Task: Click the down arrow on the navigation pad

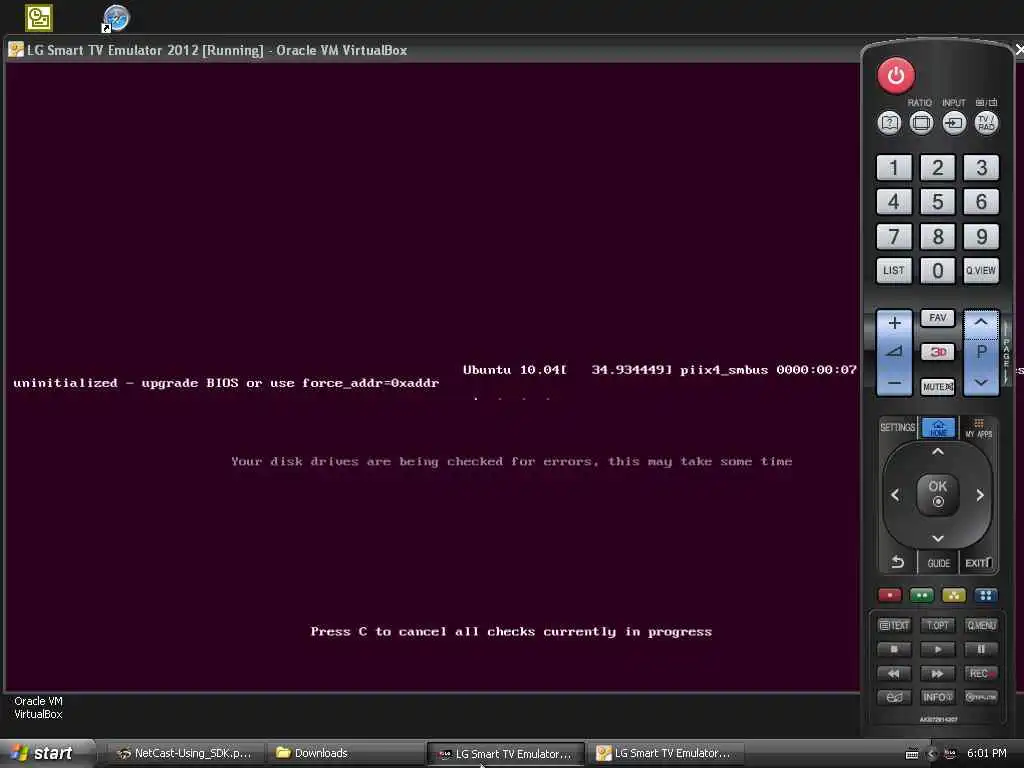Action: tap(938, 538)
